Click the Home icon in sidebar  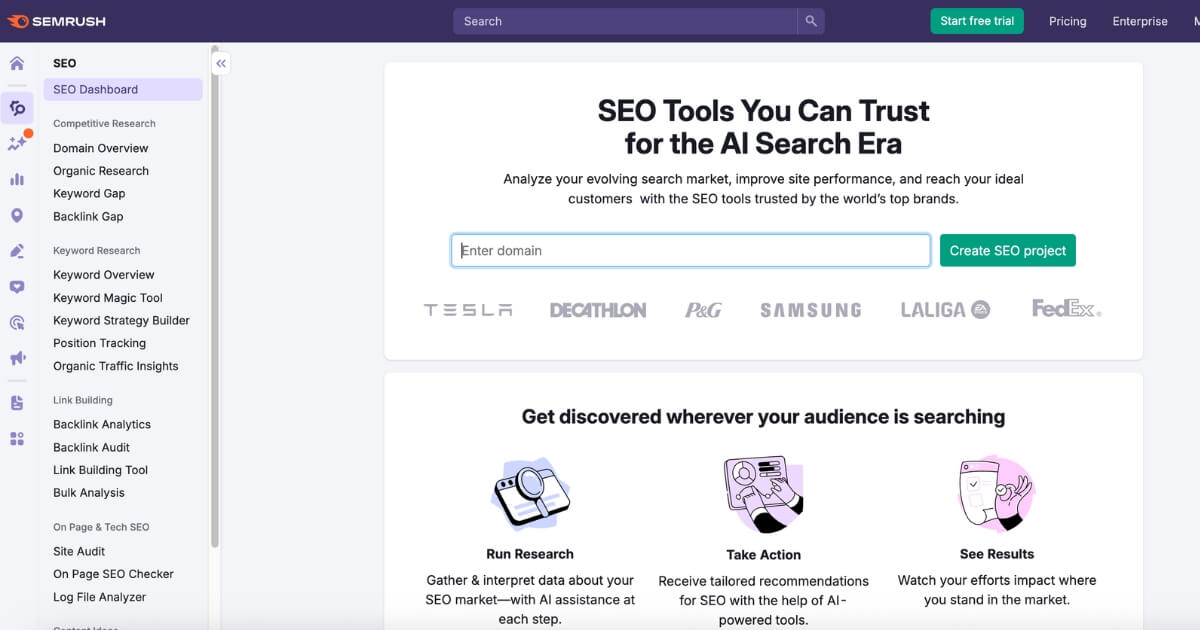(17, 64)
